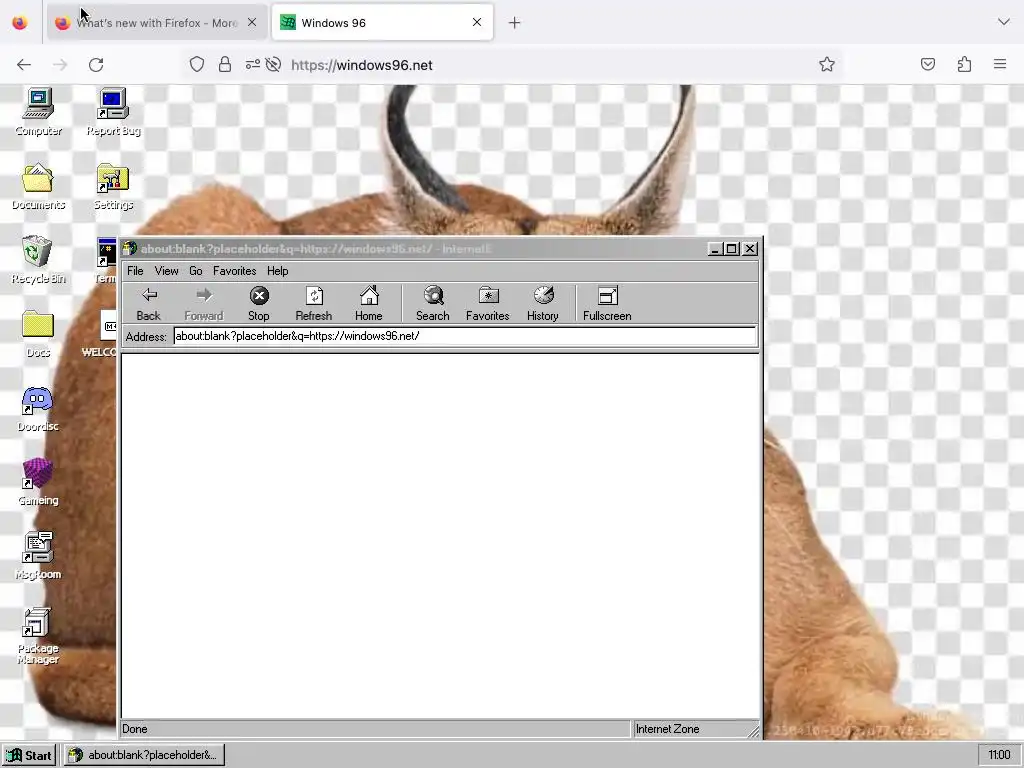The image size is (1024, 768).
Task: Click the about:blank taskbar button
Action: (x=144, y=756)
